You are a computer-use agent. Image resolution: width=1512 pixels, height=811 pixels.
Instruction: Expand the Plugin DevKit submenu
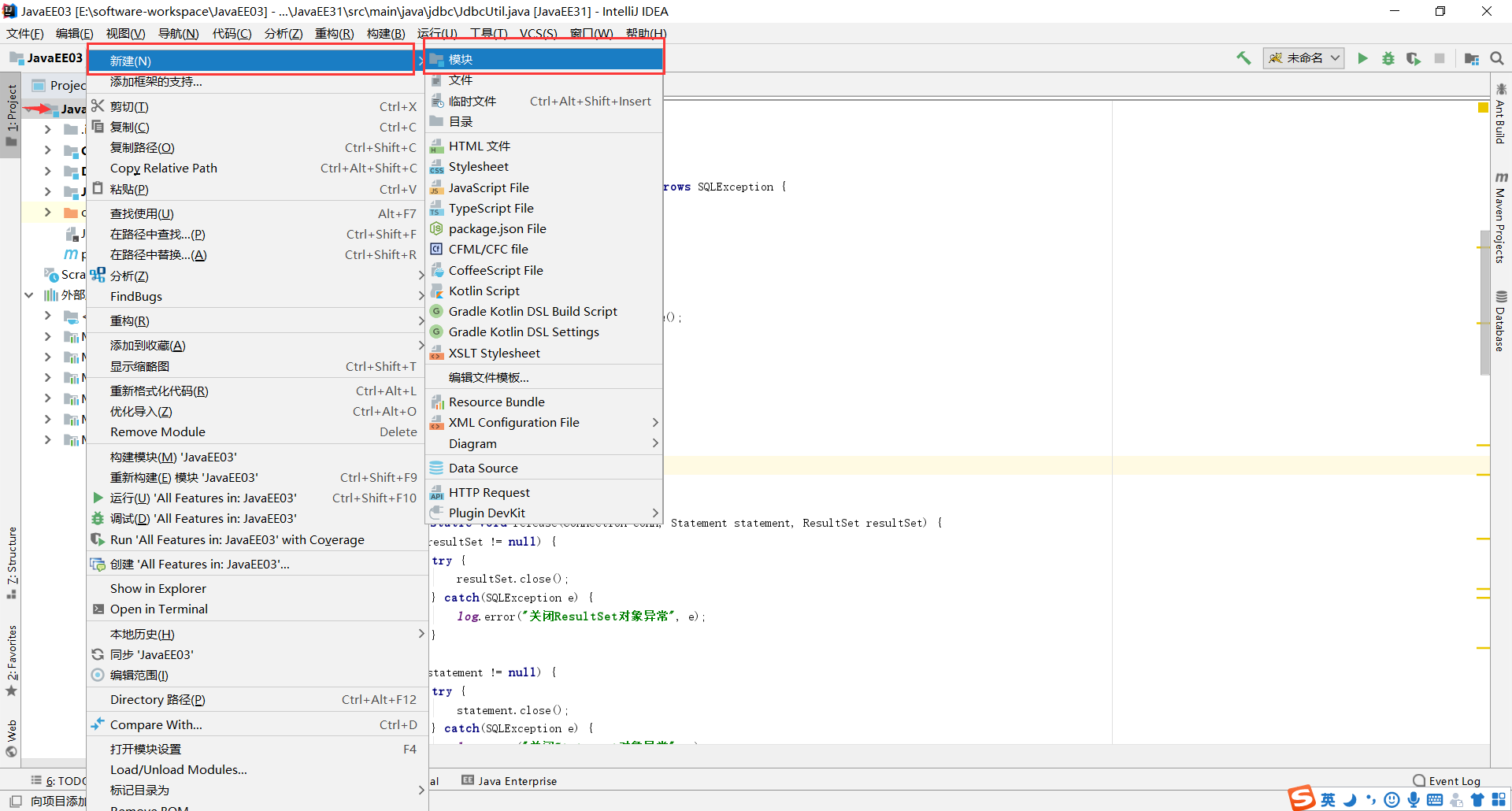tap(544, 513)
